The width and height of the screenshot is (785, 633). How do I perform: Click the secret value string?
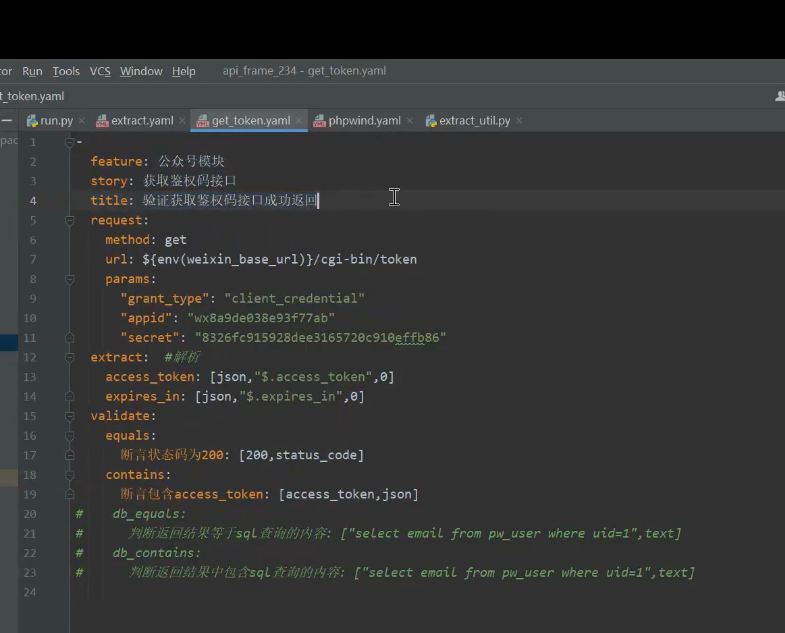(320, 338)
